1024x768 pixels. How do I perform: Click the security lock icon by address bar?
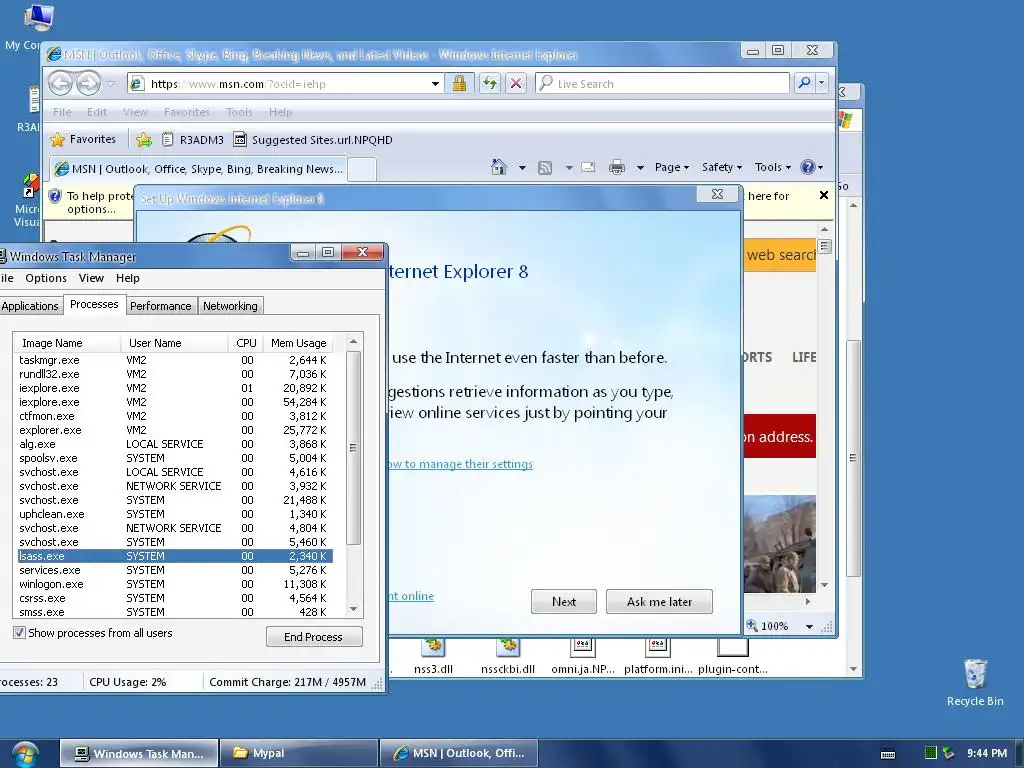[459, 83]
